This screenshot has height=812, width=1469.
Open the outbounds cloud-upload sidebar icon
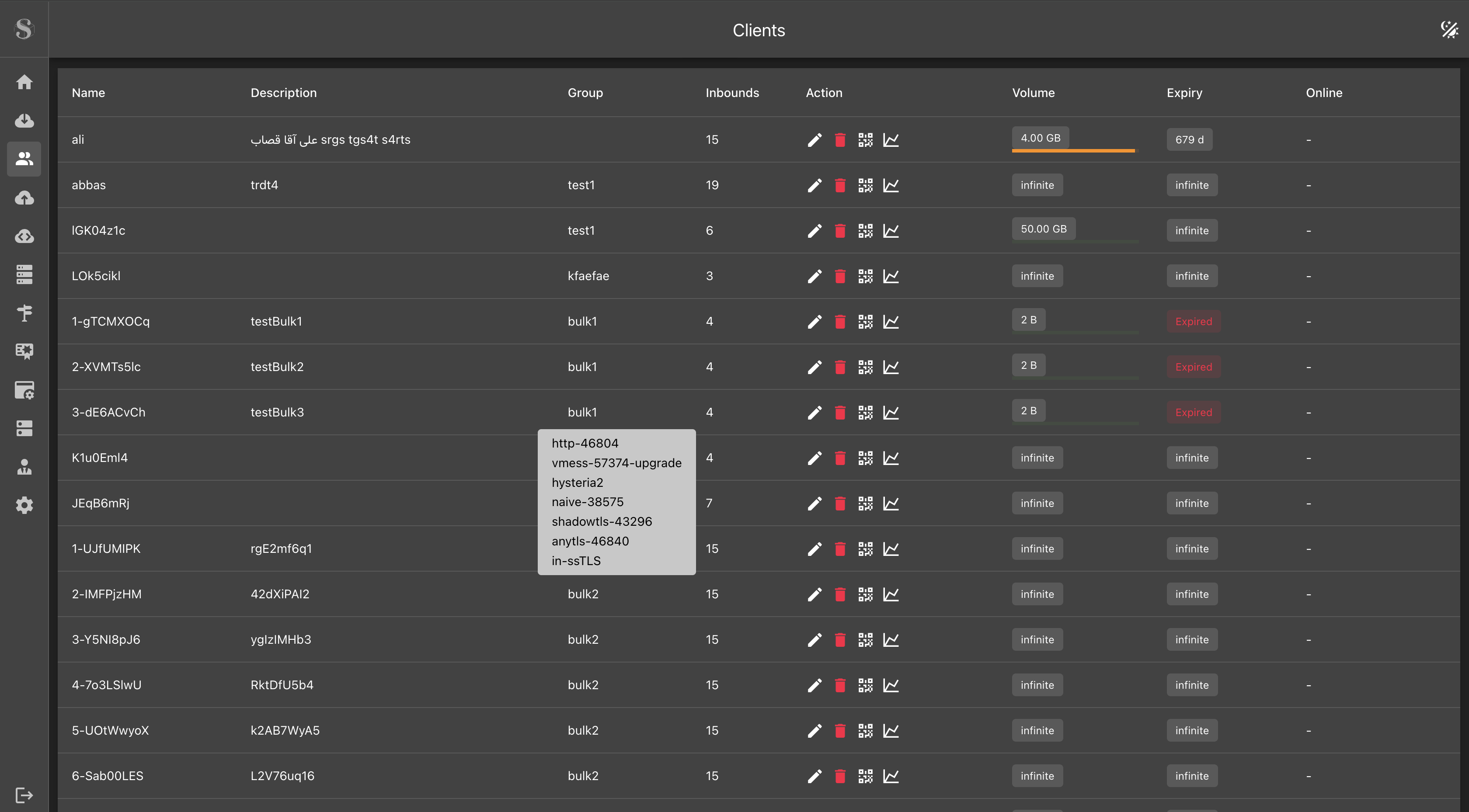[24, 197]
